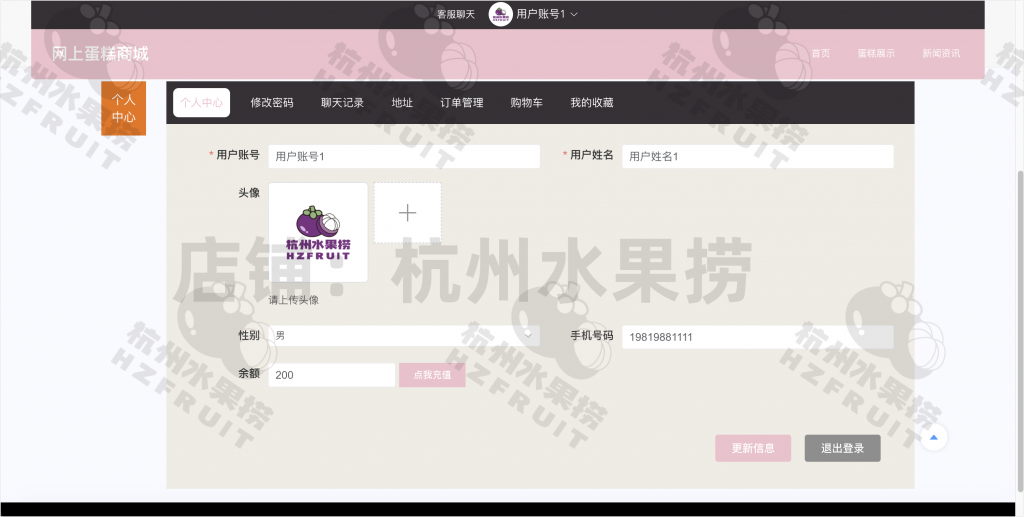This screenshot has width=1024, height=517.
Task: Click the plus icon to upload avatar
Action: [408, 213]
